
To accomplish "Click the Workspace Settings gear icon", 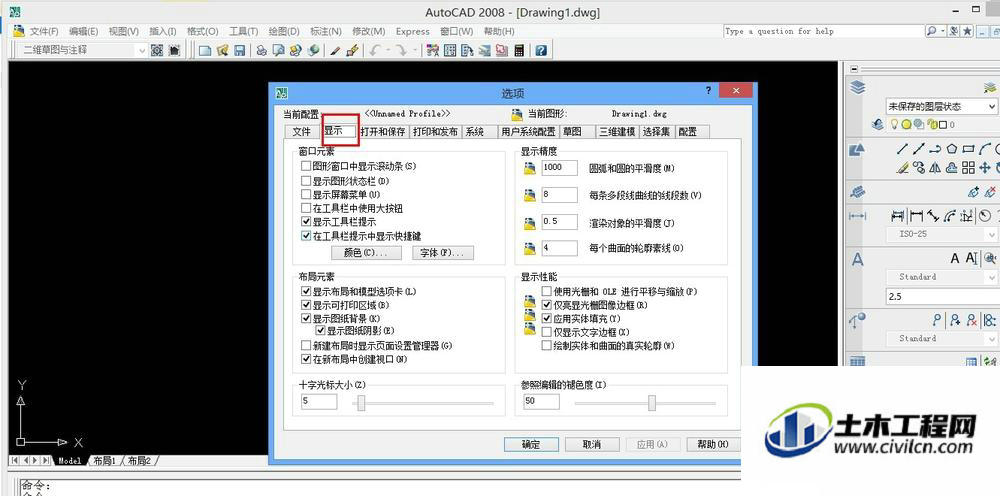I will (x=158, y=50).
